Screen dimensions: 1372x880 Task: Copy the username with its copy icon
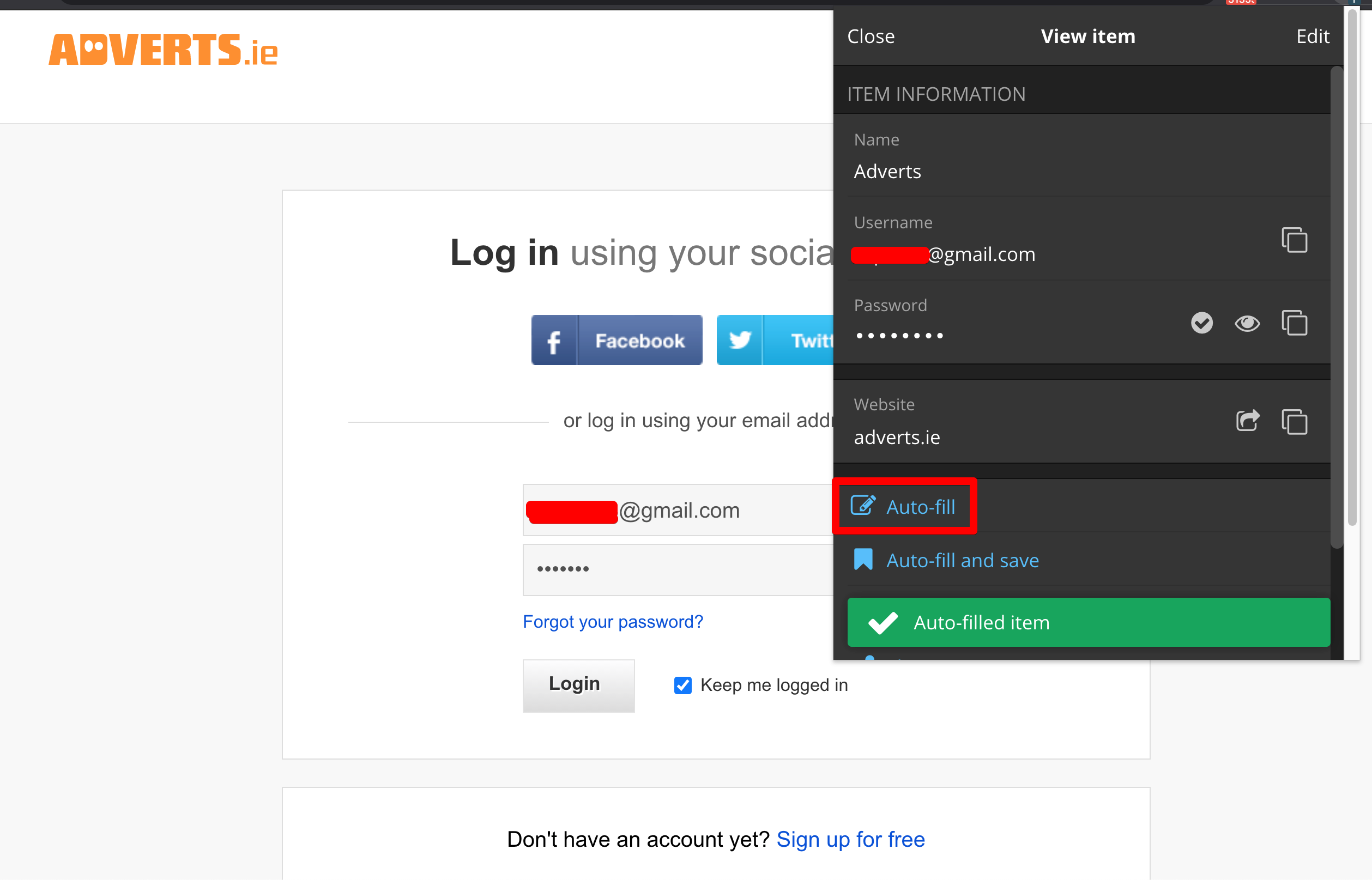click(x=1294, y=240)
